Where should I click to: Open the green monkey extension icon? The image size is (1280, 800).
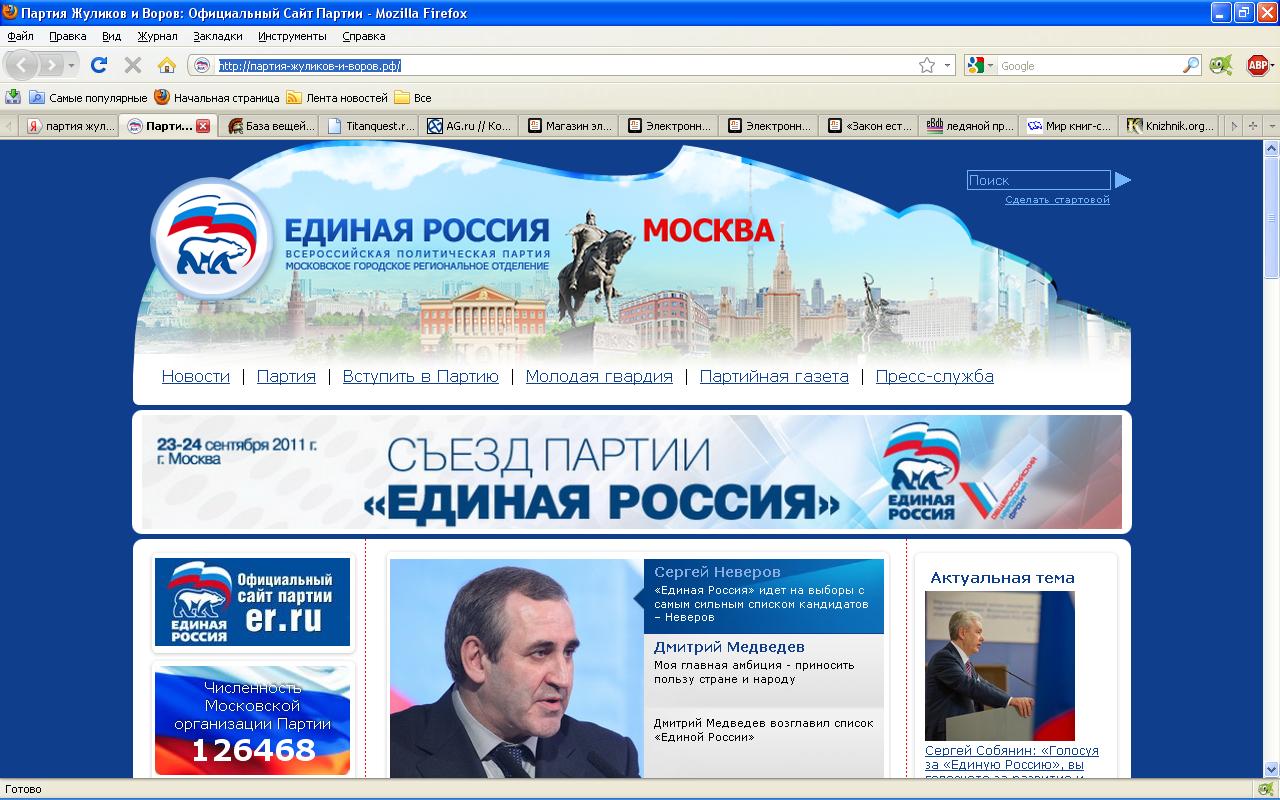(x=1220, y=66)
